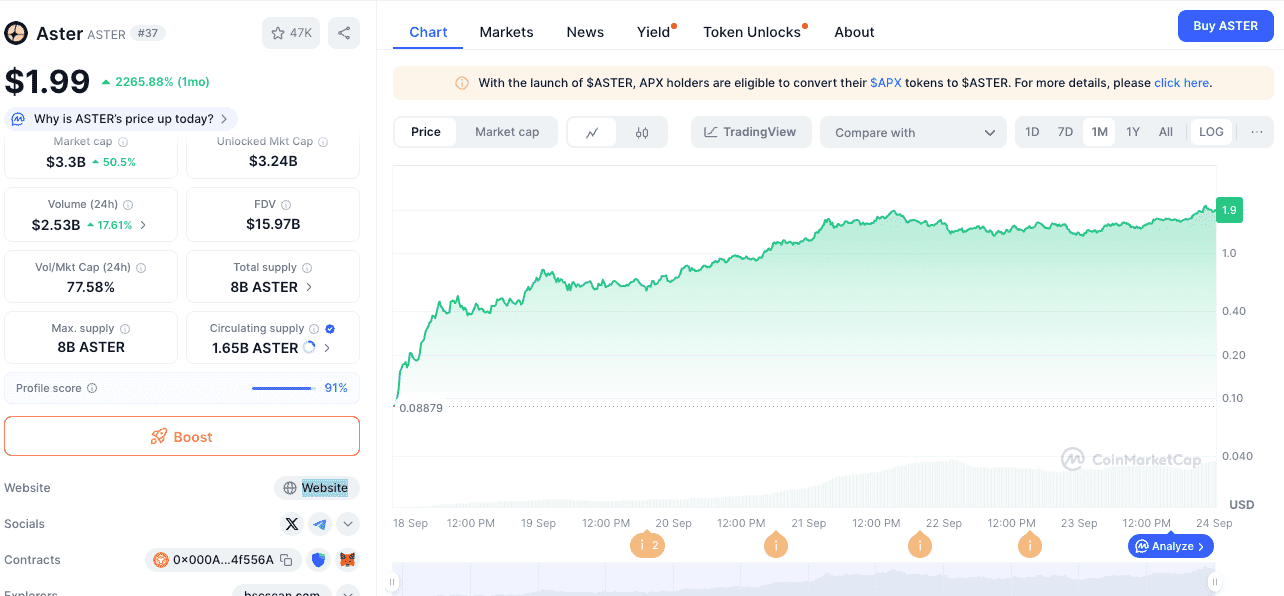The width and height of the screenshot is (1284, 596).
Task: Open the share icon next to the watchlist star
Action: click(x=344, y=33)
